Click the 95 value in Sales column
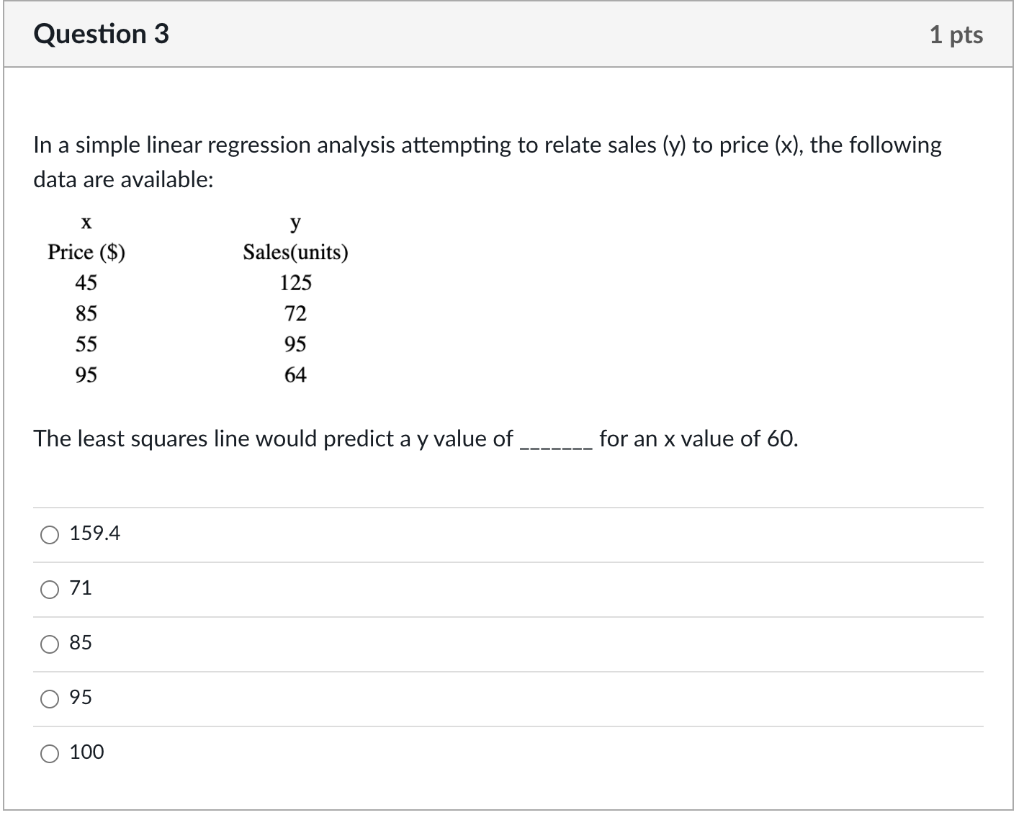The image size is (1024, 815). pyautogui.click(x=295, y=345)
